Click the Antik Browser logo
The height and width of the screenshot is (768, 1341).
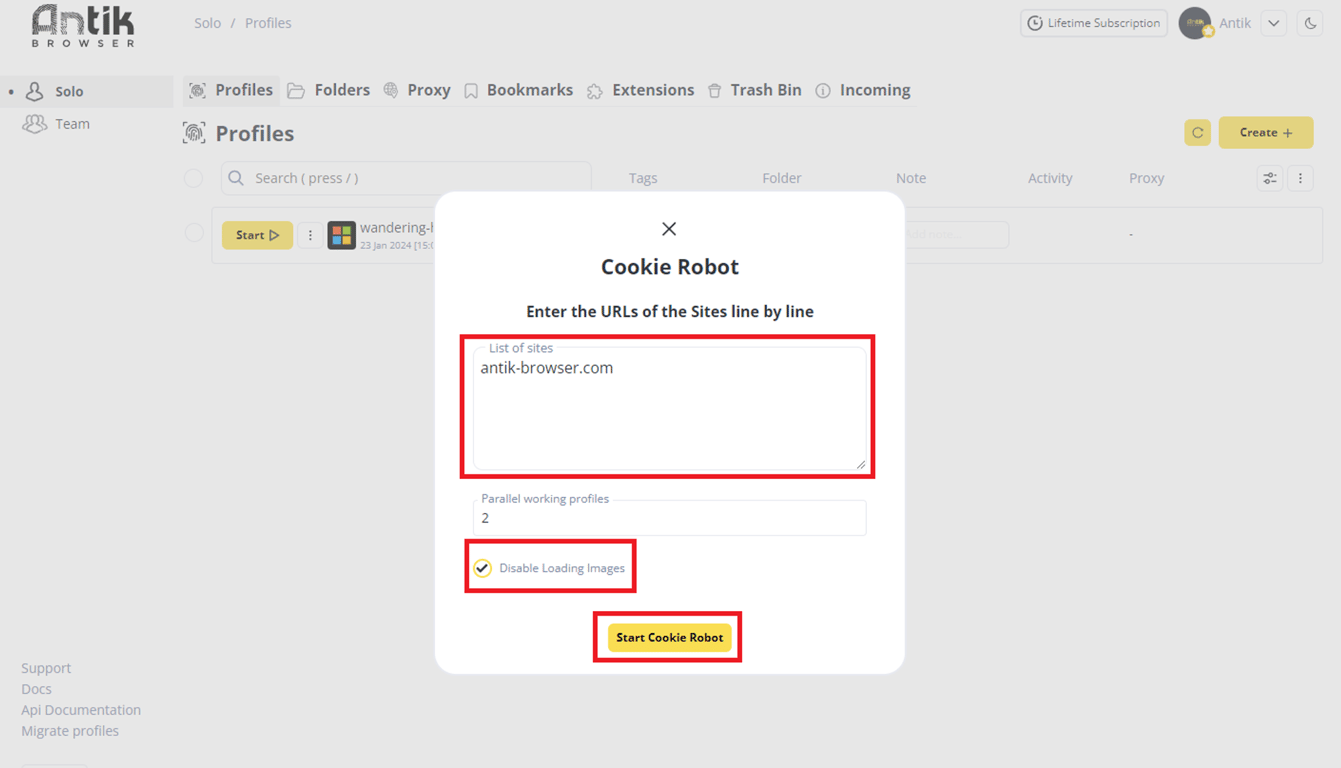click(83, 26)
